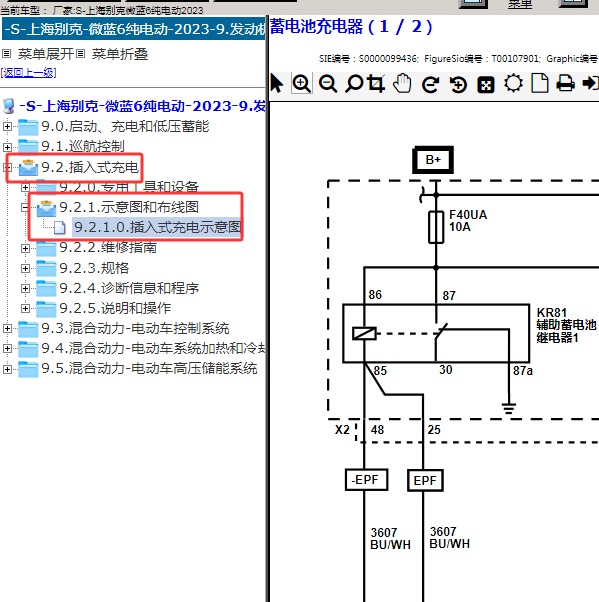Viewport: 599px width, 602px height.
Task: Expand the 9.5 高压储能系统 node
Action: tap(7, 369)
